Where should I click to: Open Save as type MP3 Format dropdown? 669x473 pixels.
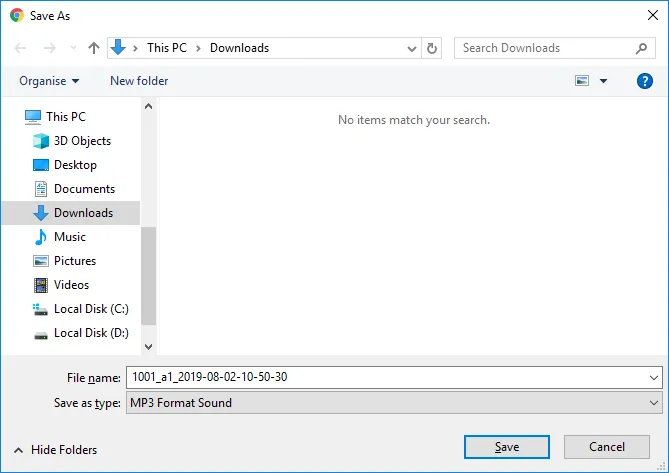coord(394,403)
